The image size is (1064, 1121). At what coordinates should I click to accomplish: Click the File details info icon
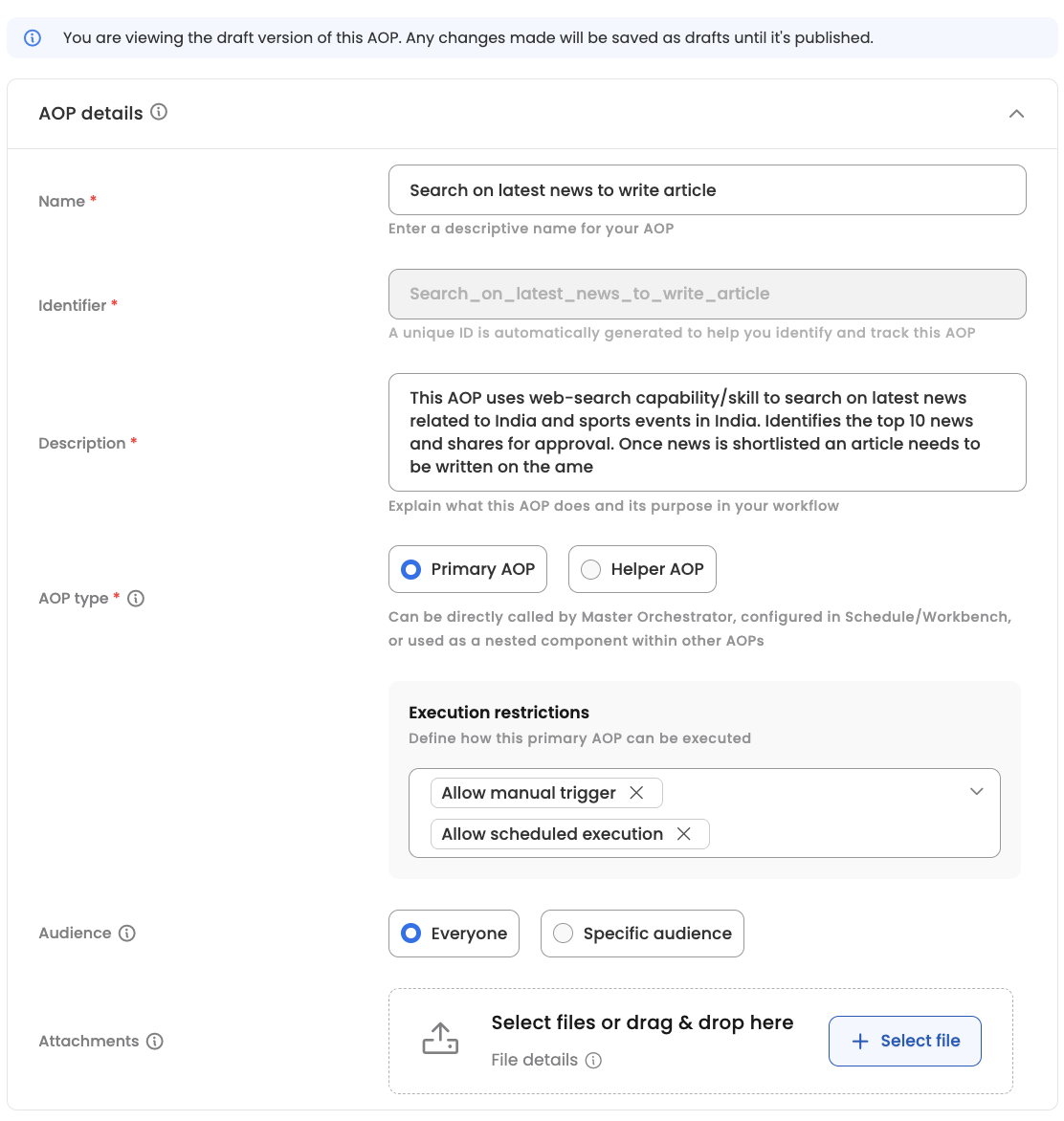593,1061
